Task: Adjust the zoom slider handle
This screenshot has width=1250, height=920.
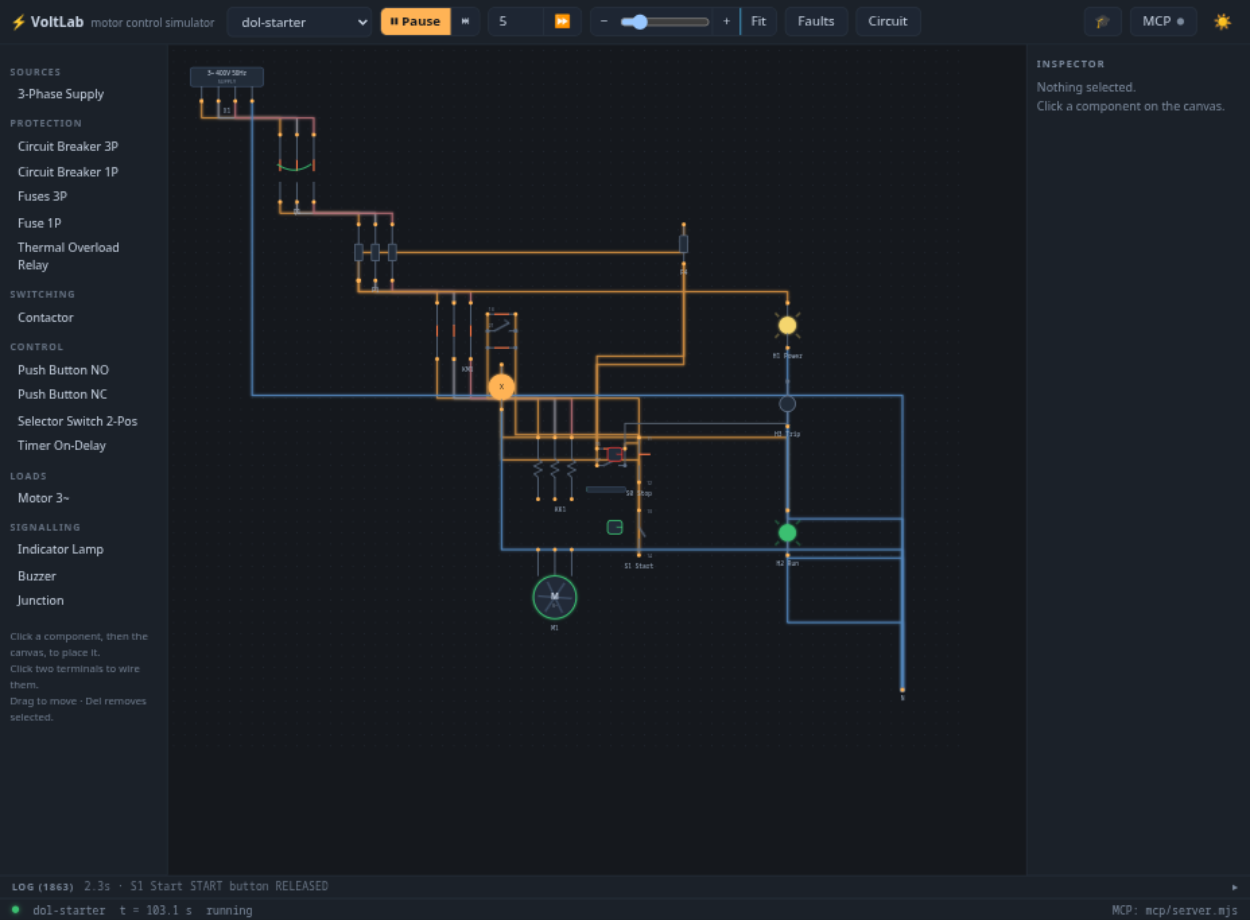Action: click(640, 21)
